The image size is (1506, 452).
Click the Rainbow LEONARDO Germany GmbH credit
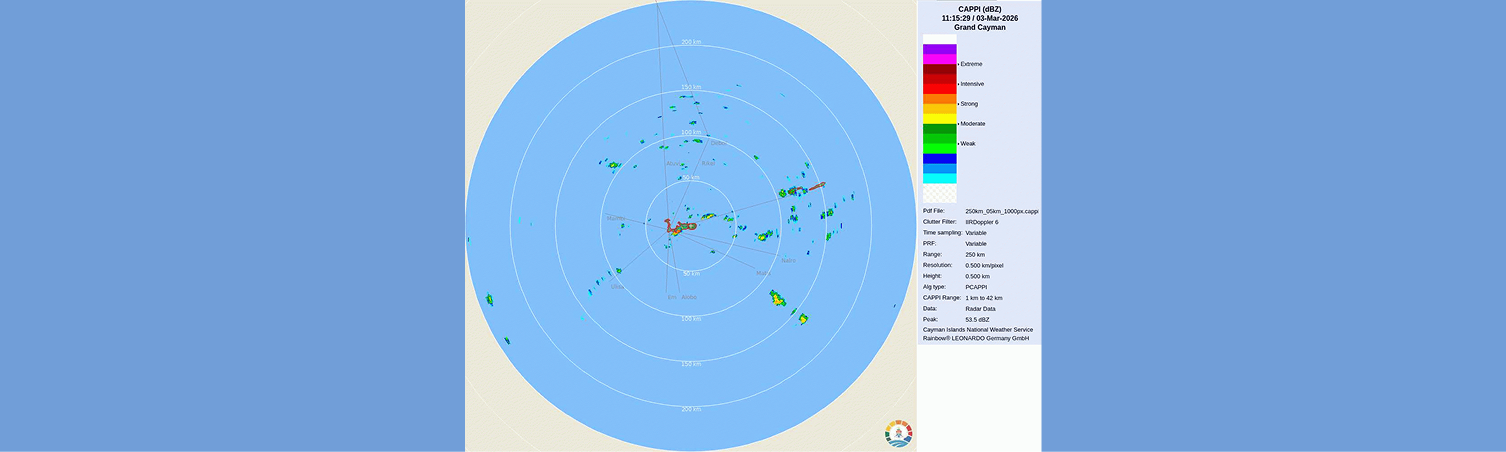tap(976, 339)
